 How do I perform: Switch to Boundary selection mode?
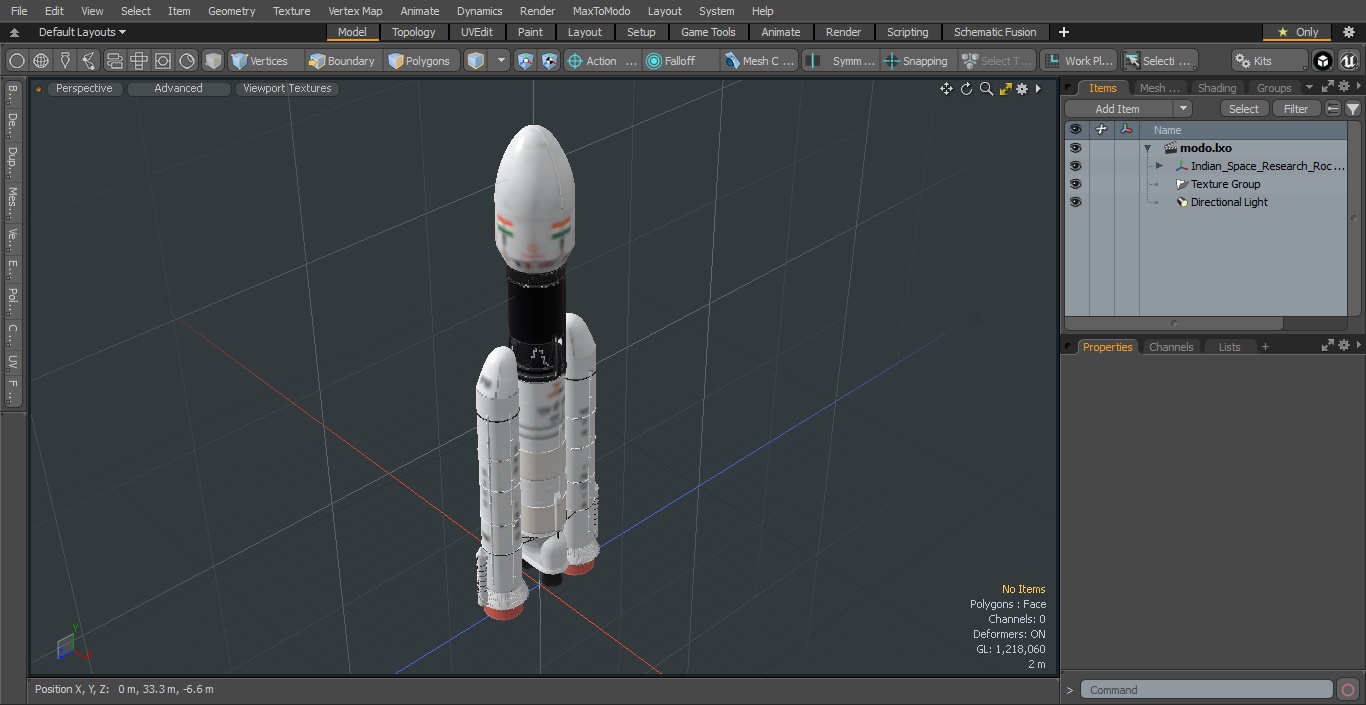[342, 61]
